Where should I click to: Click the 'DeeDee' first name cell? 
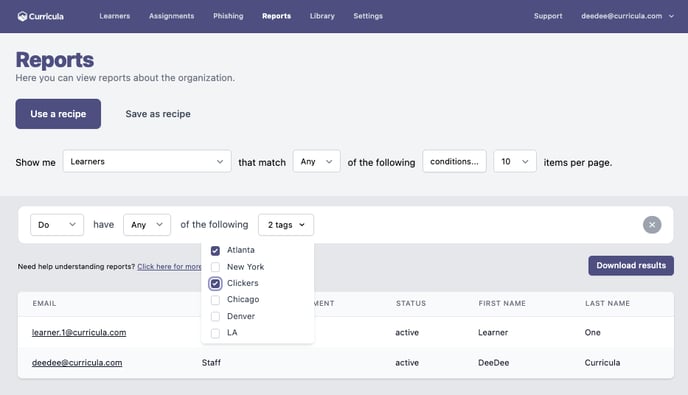494,363
